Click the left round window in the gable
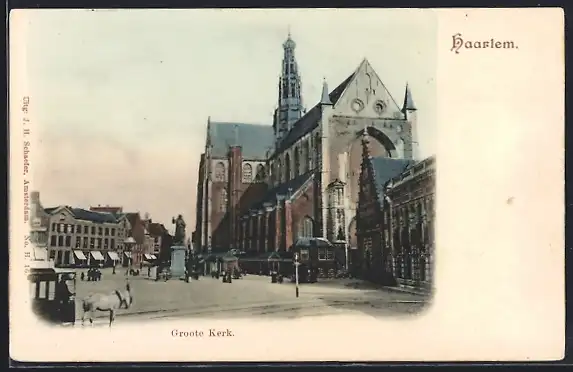The image size is (573, 372). (x=356, y=105)
